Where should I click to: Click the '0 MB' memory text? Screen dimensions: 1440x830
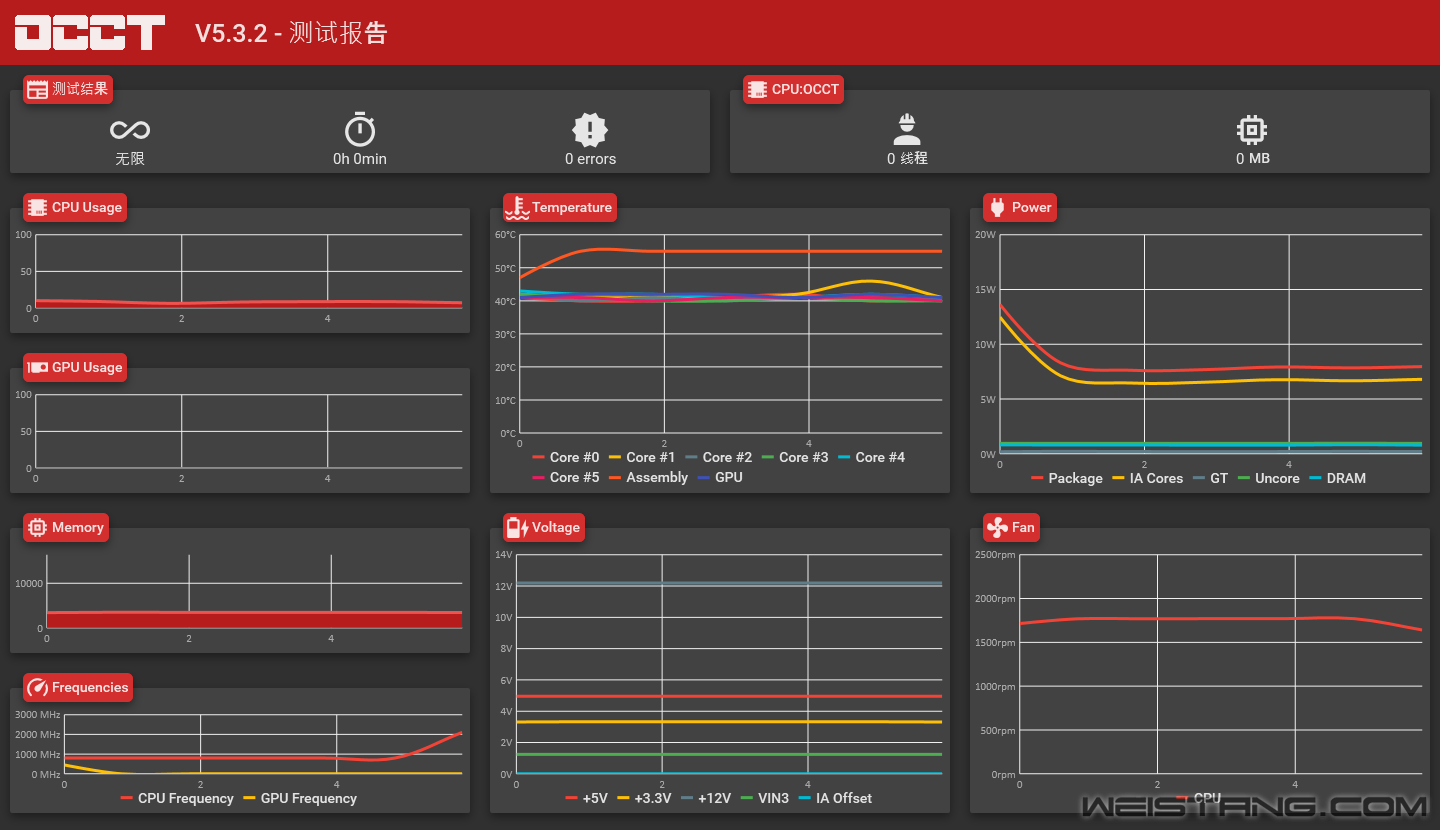pyautogui.click(x=1252, y=159)
